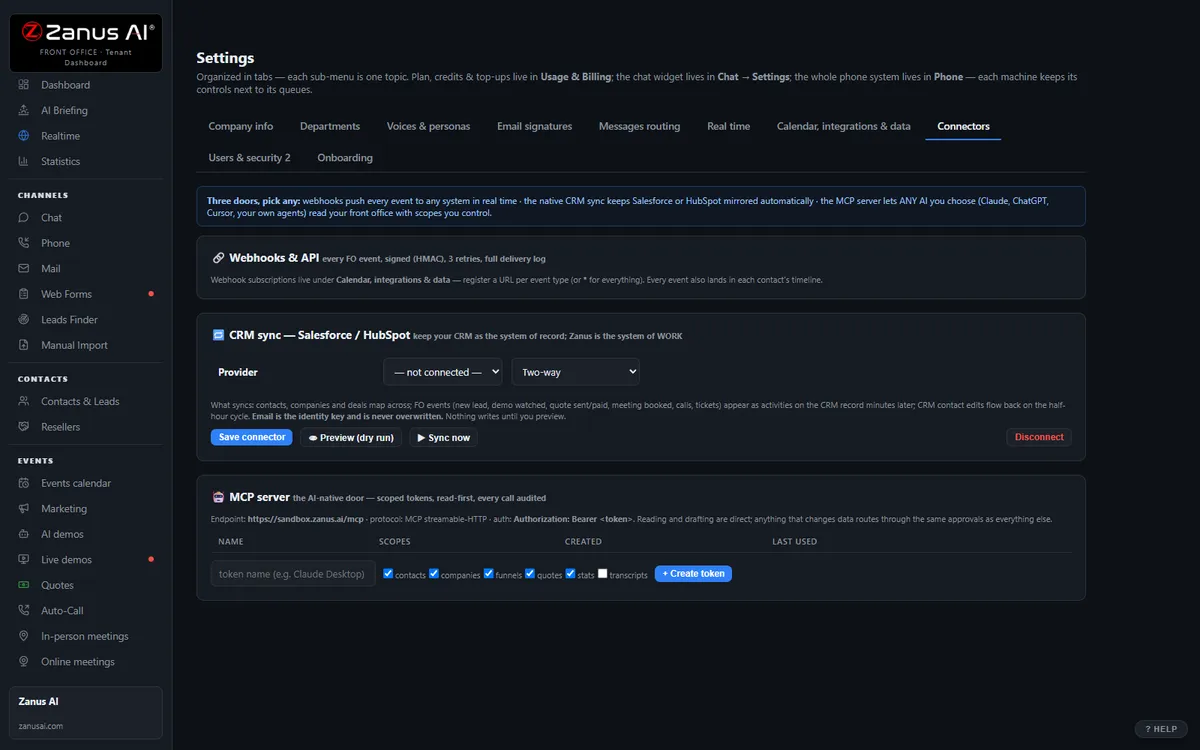Click the AI demos icon

pyautogui.click(x=24, y=534)
